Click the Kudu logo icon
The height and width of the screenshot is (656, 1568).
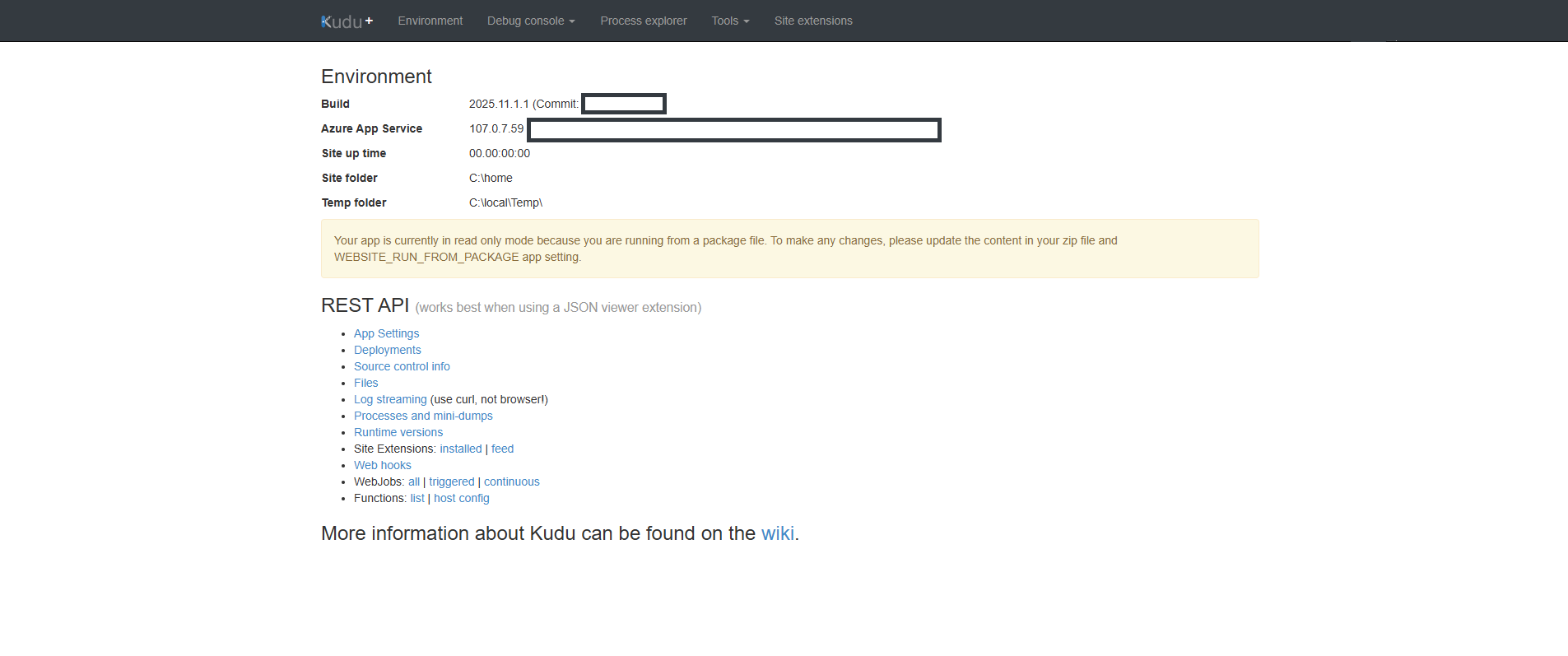pos(347,21)
